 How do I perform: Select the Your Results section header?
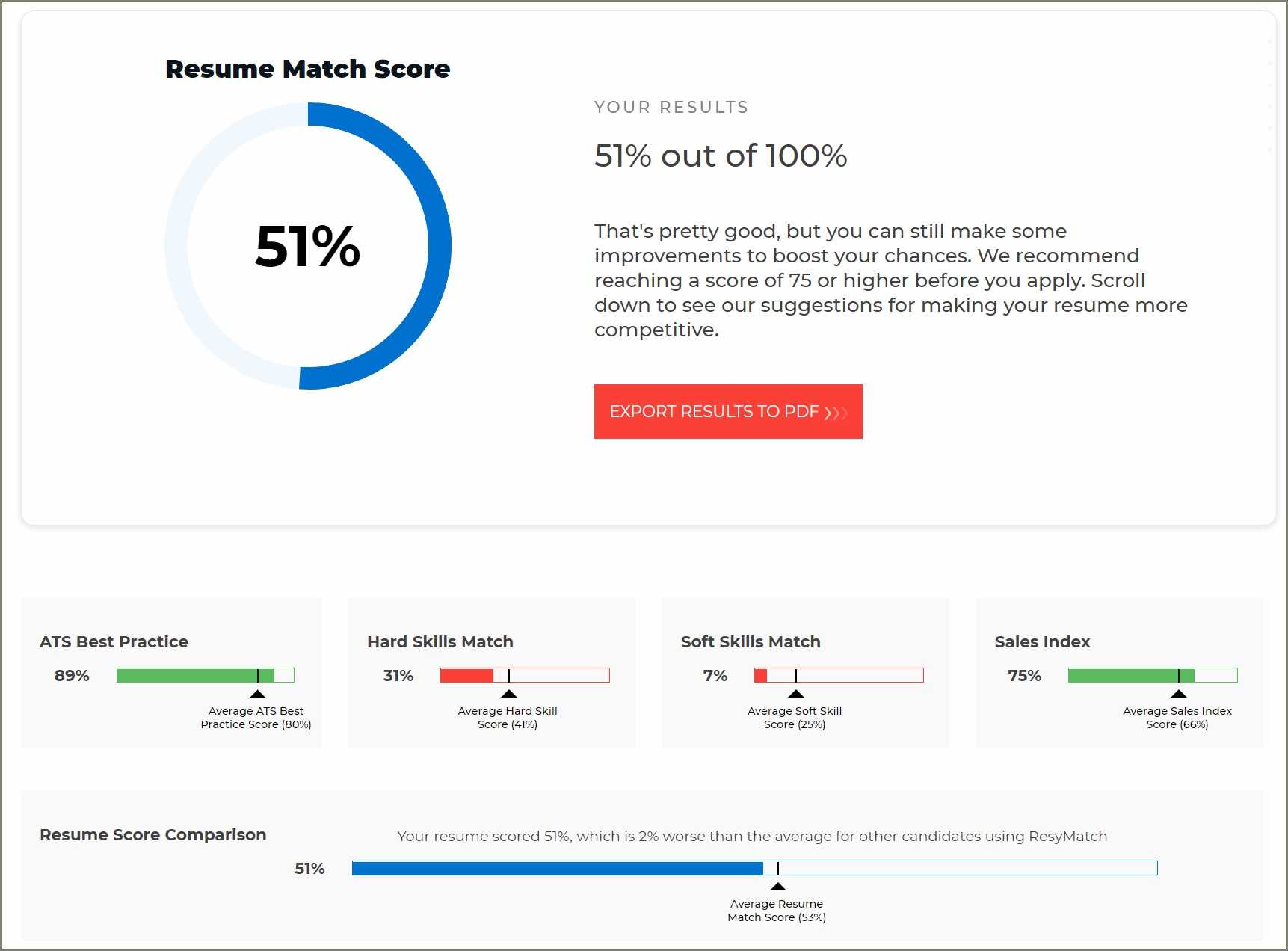pos(671,107)
